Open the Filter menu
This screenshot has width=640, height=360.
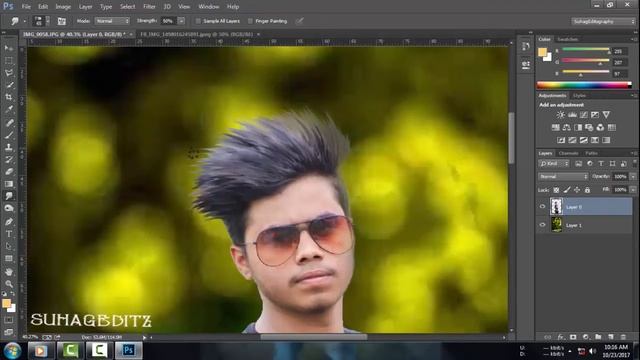(x=149, y=7)
